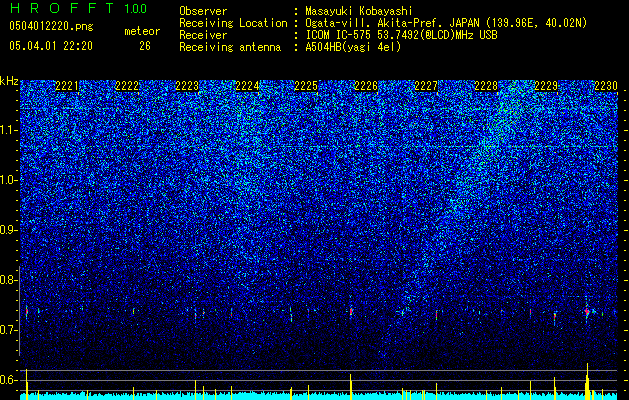Viewport: 629px width, 400px height.
Task: Click the 0.6 frequency axis label
Action: (x=9, y=380)
